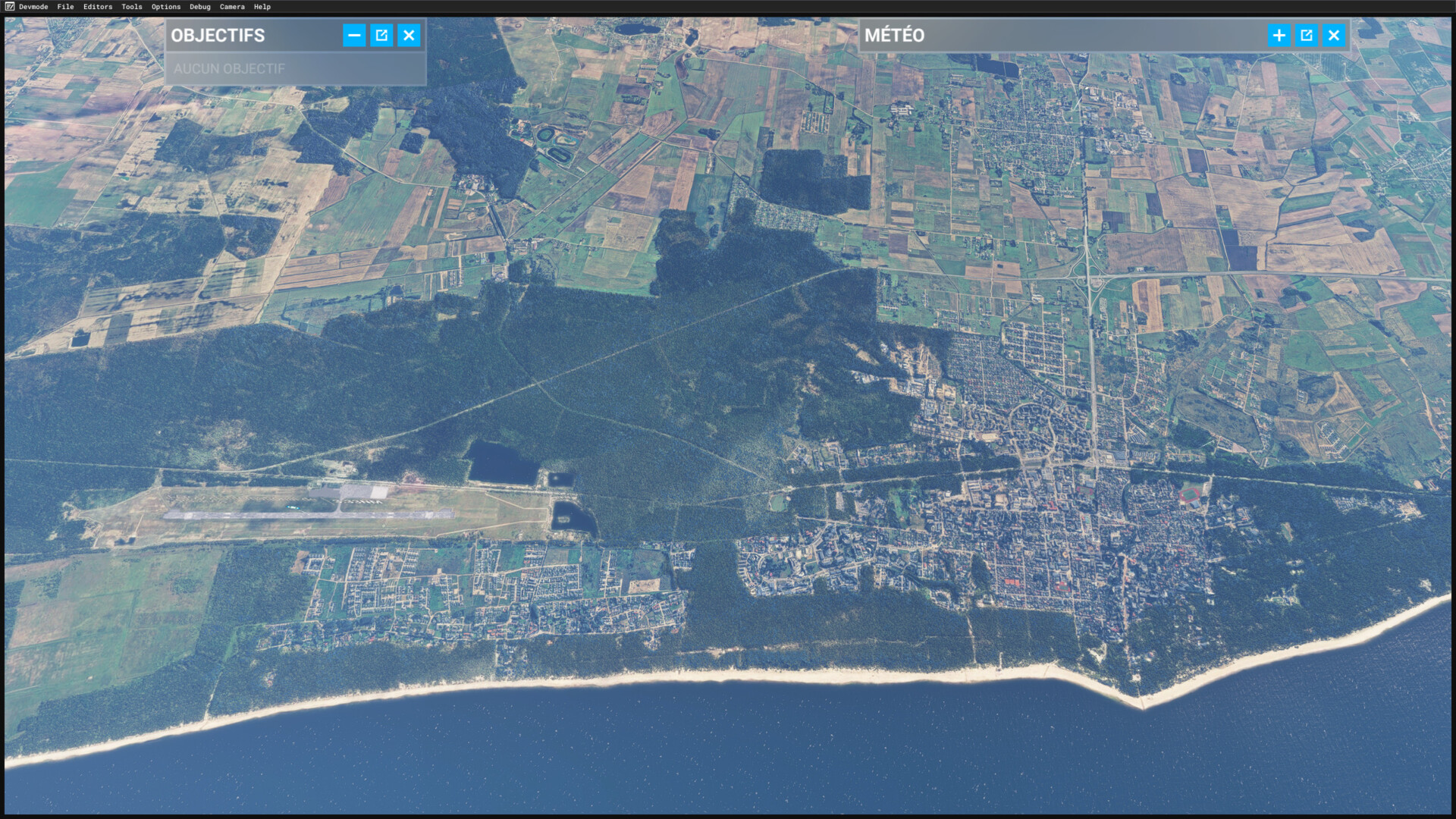Open the Editors menu

click(98, 7)
